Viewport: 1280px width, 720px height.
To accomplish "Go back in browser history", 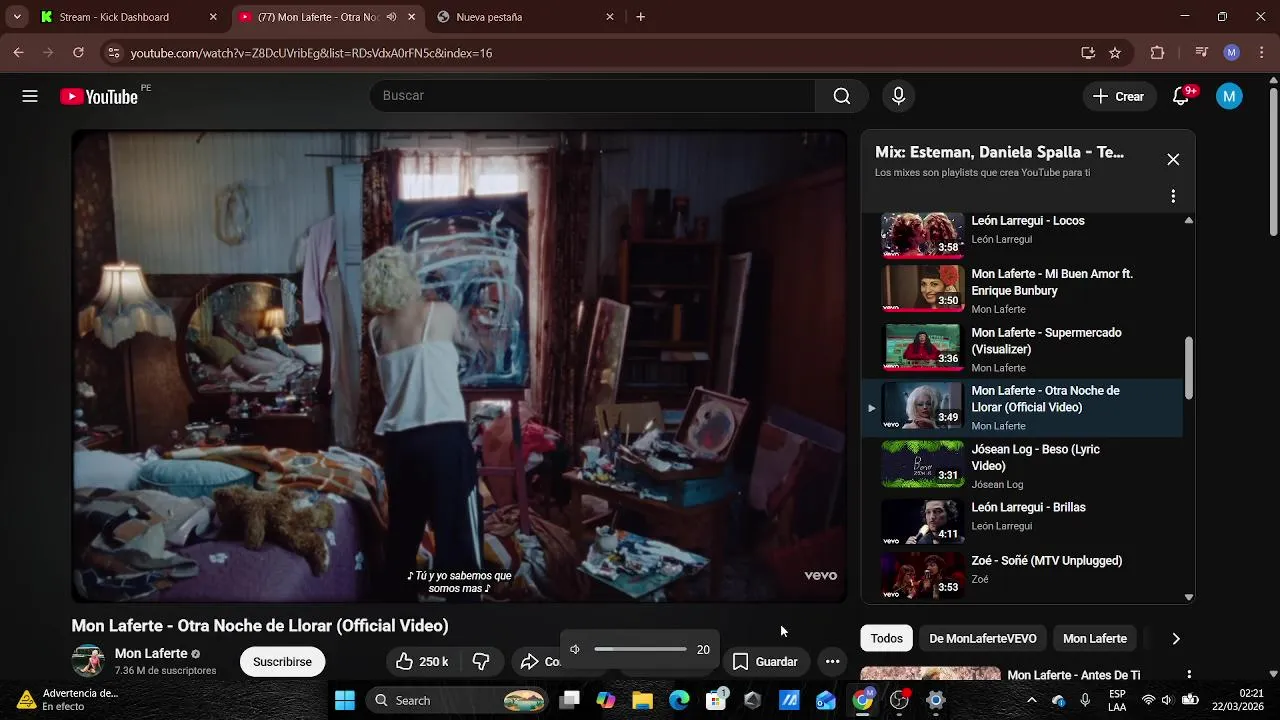I will (18, 53).
